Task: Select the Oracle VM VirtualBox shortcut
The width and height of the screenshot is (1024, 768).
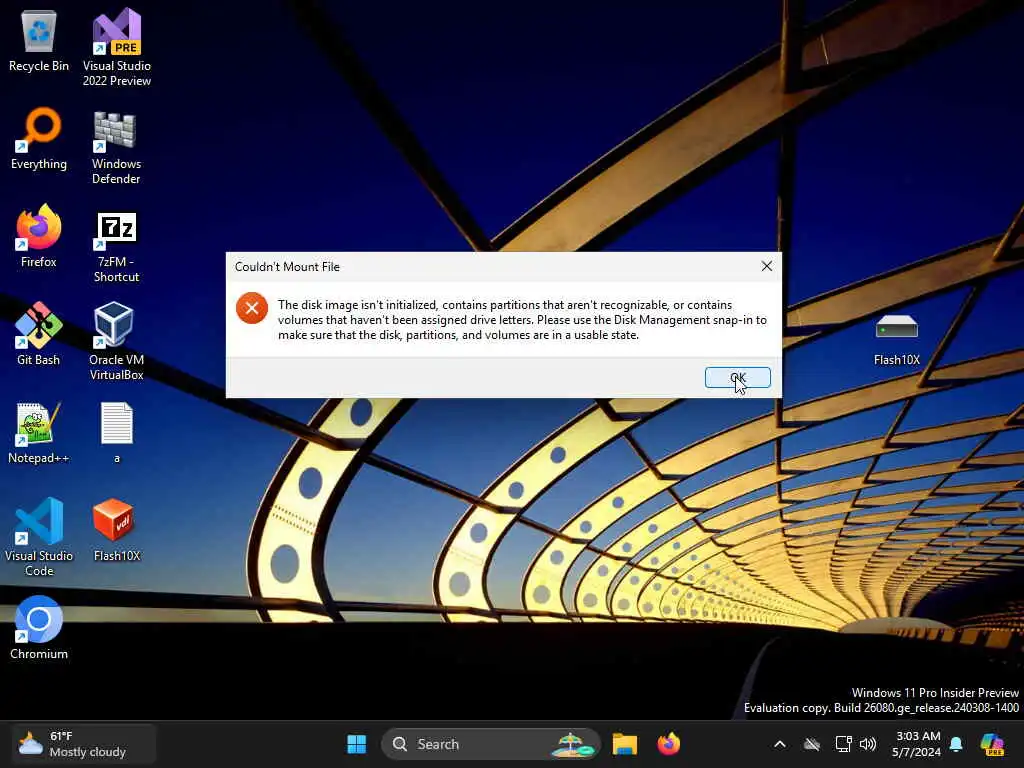Action: pyautogui.click(x=116, y=341)
